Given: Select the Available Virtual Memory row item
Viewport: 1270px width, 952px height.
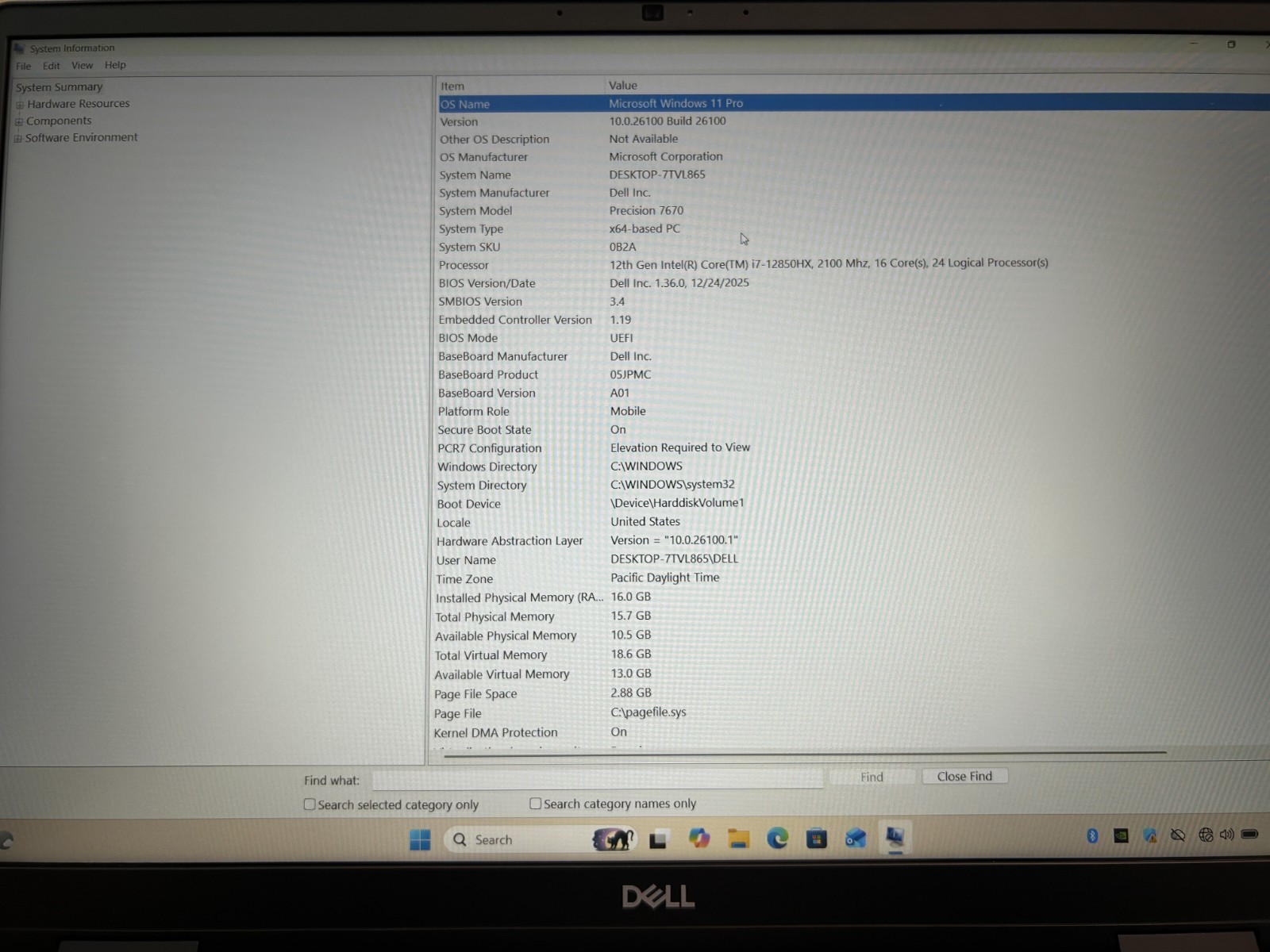Looking at the screenshot, I should point(502,674).
